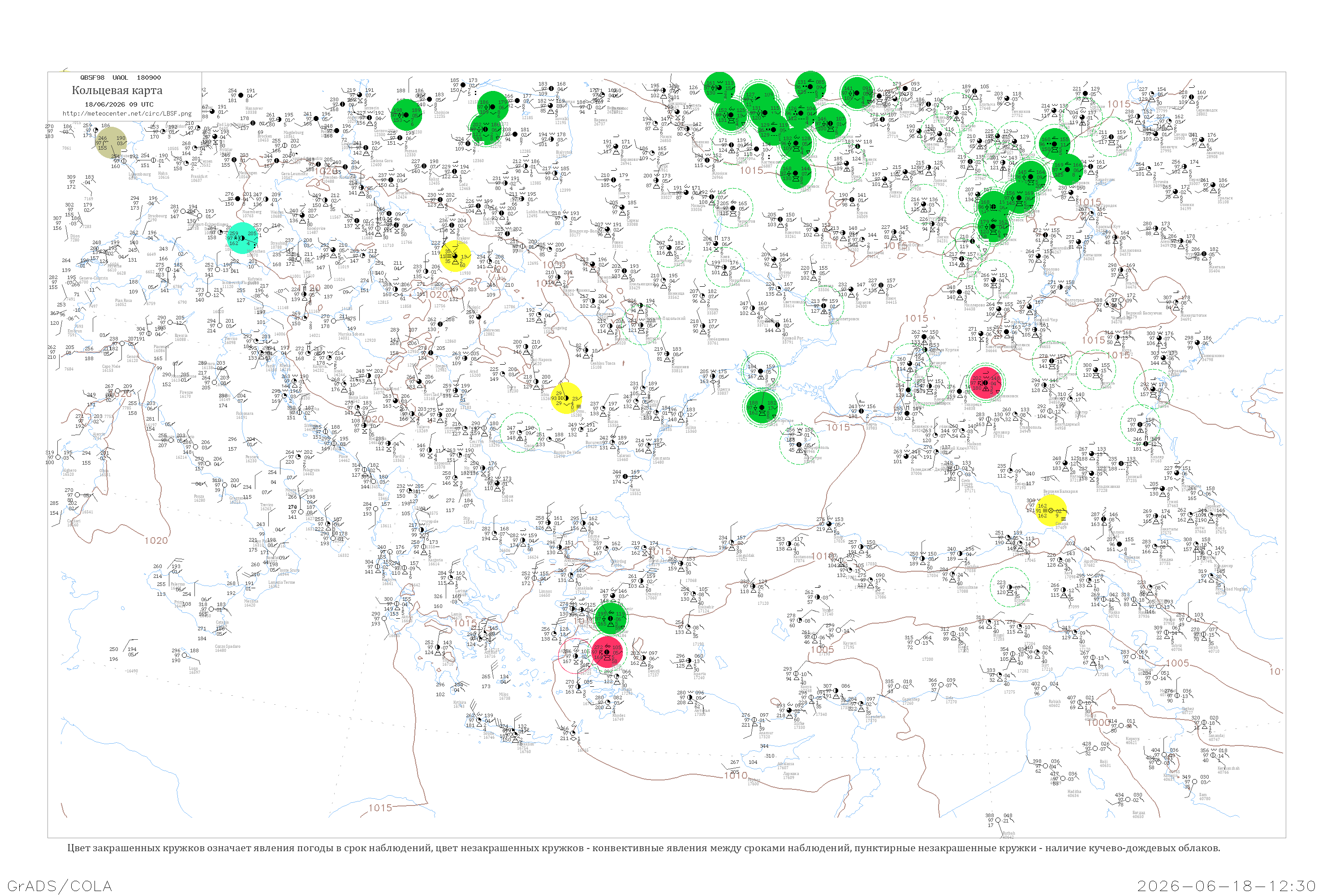This screenshot has width=1344, height=896.
Task: Click the Russian legend caption below map
Action: click(643, 848)
